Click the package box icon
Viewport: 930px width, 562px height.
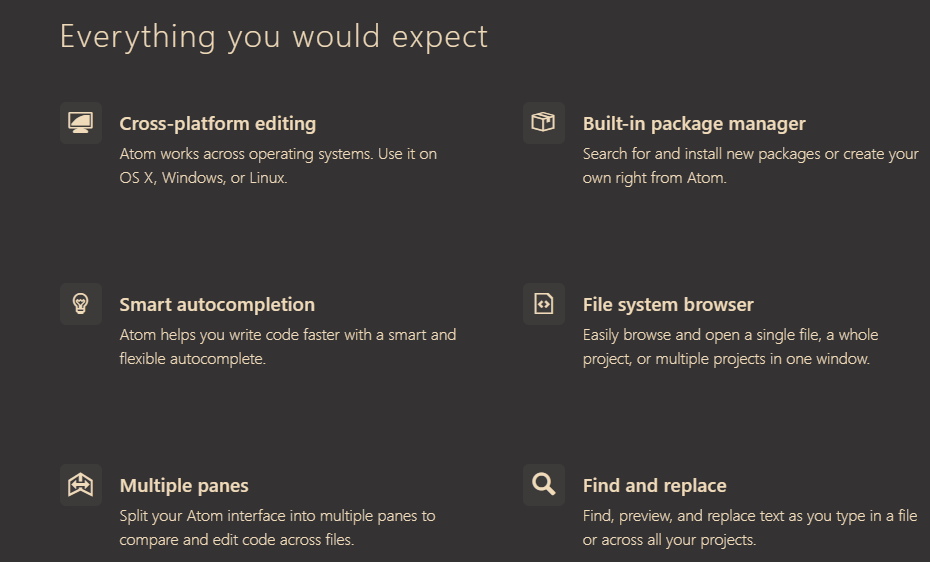pos(543,123)
